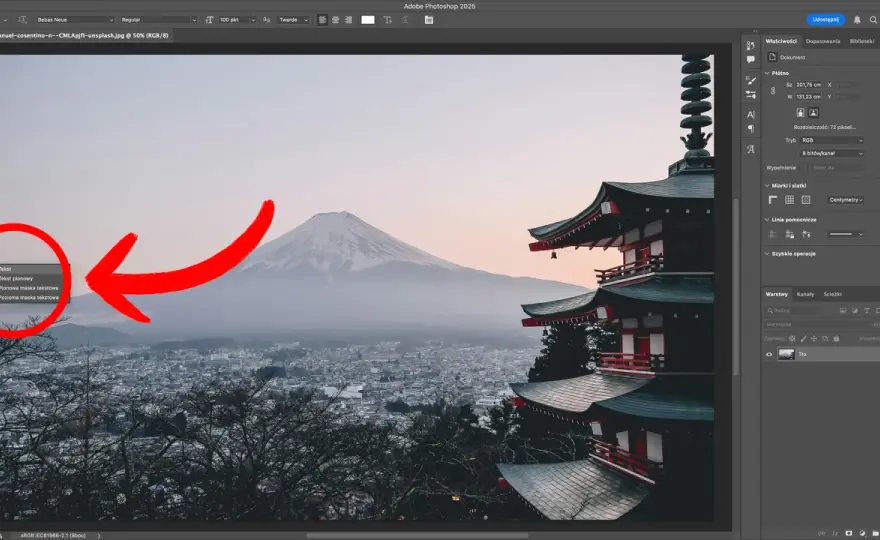
Task: Open the Brushes panel icon in dock
Action: click(x=750, y=80)
